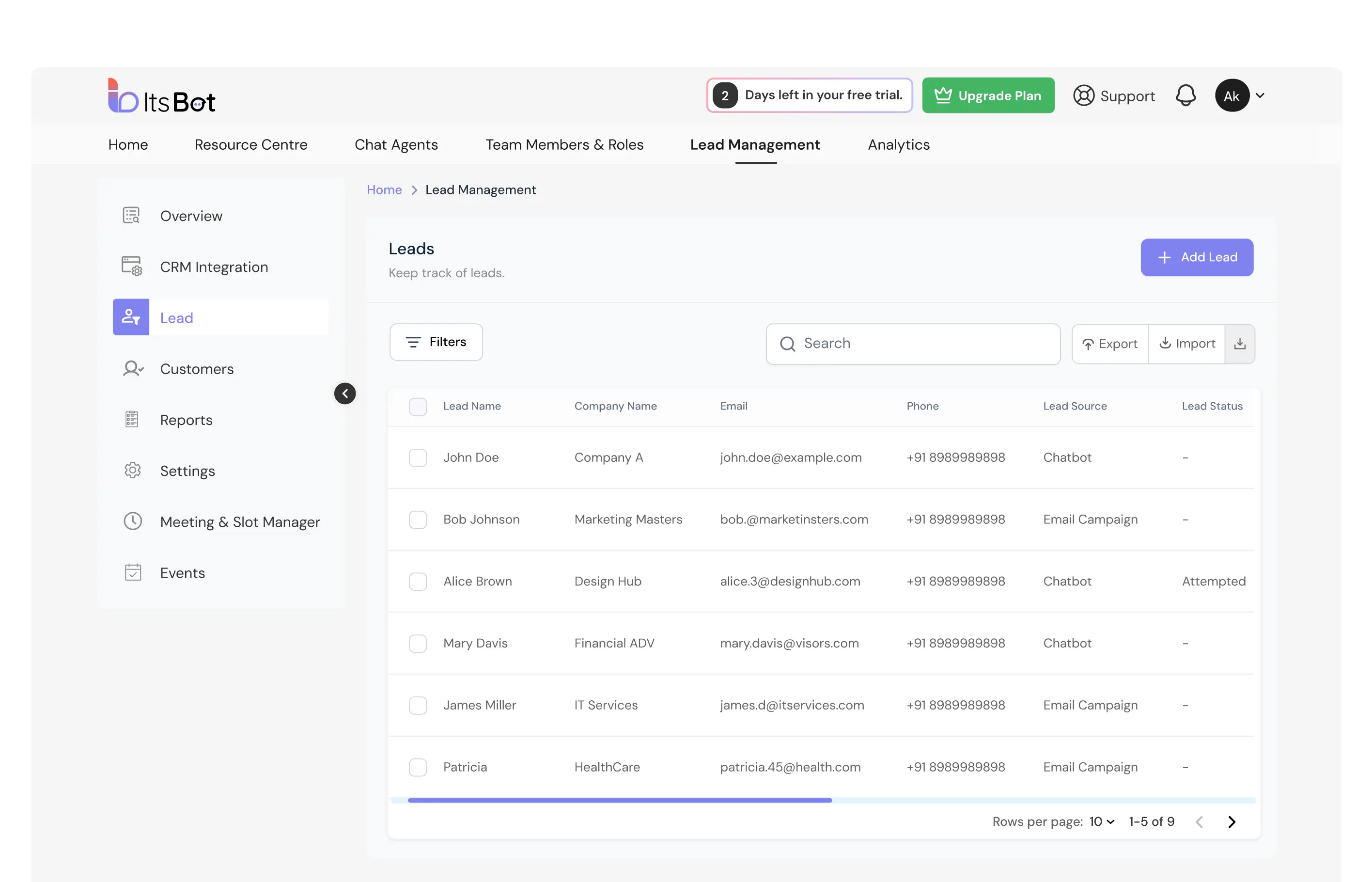1372x882 pixels.
Task: Select the Bob Johnson lead checkbox
Action: tap(418, 520)
